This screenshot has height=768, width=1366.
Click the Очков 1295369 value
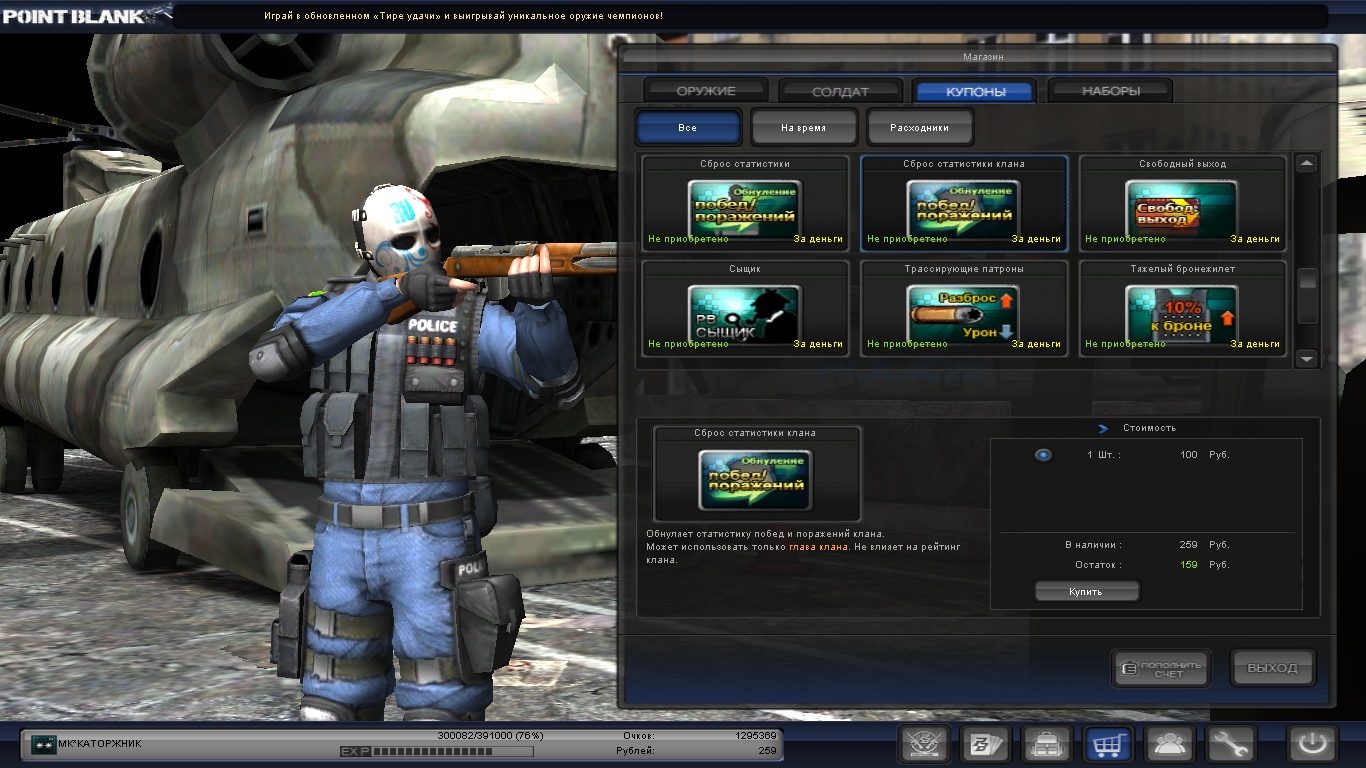click(x=755, y=735)
